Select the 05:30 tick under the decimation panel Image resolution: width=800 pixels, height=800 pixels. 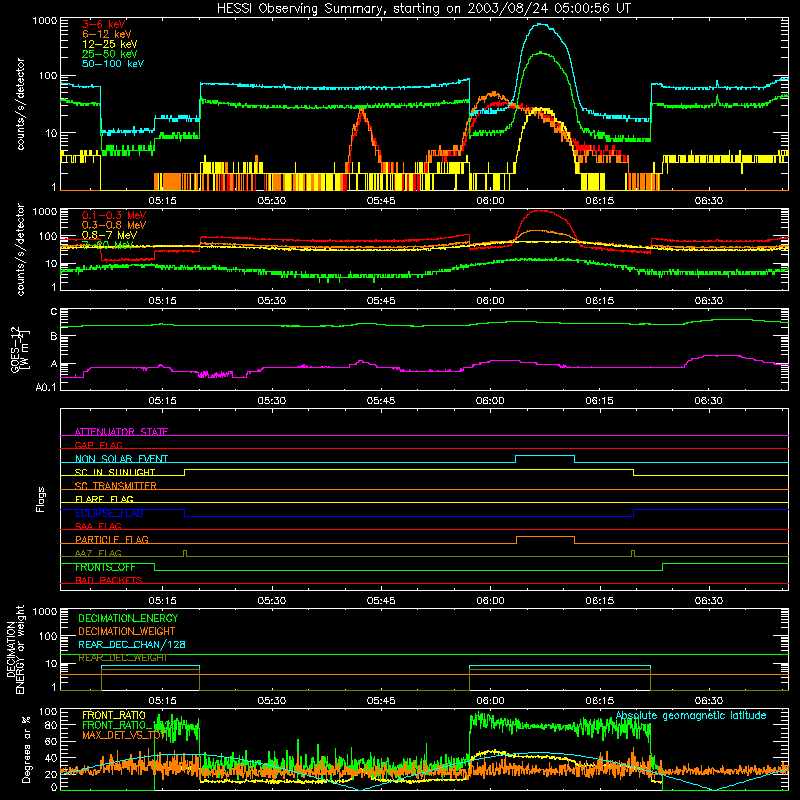271,700
